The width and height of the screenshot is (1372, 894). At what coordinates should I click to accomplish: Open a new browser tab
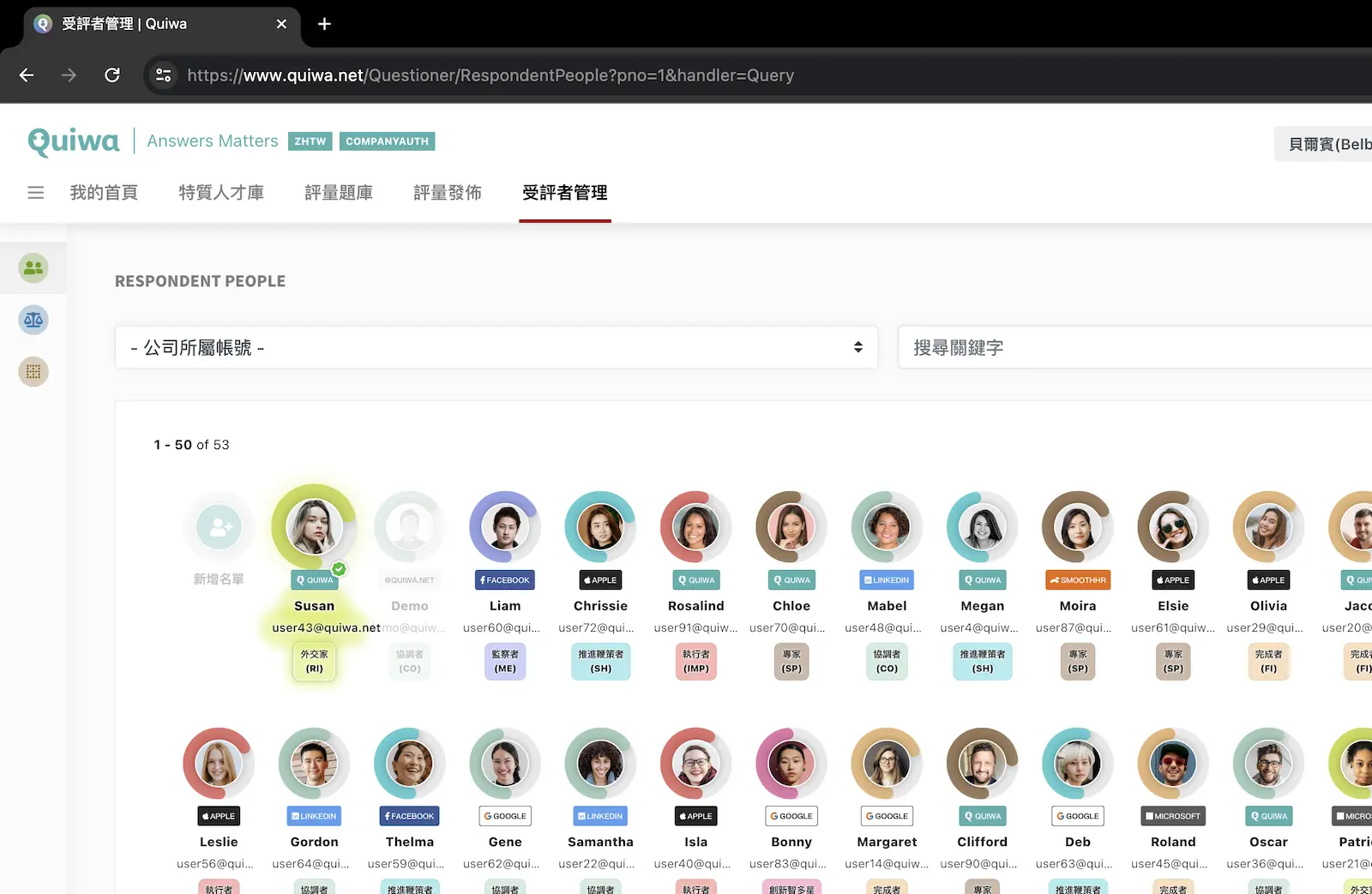[x=324, y=24]
